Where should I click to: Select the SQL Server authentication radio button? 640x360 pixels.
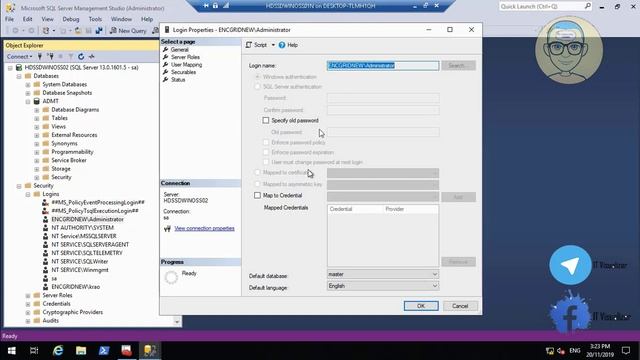(257, 87)
